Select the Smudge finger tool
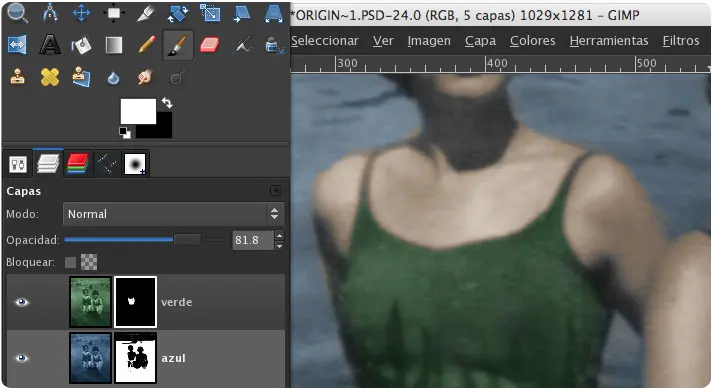The height and width of the screenshot is (390, 714). point(146,77)
